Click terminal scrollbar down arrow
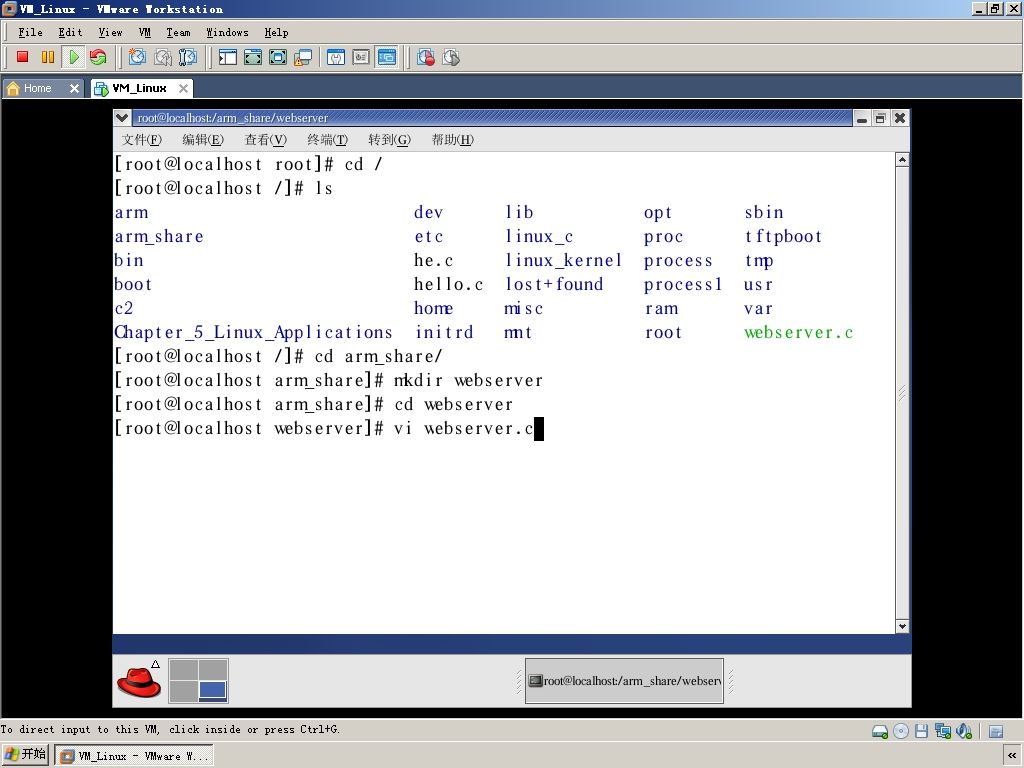This screenshot has width=1024, height=768. click(902, 626)
